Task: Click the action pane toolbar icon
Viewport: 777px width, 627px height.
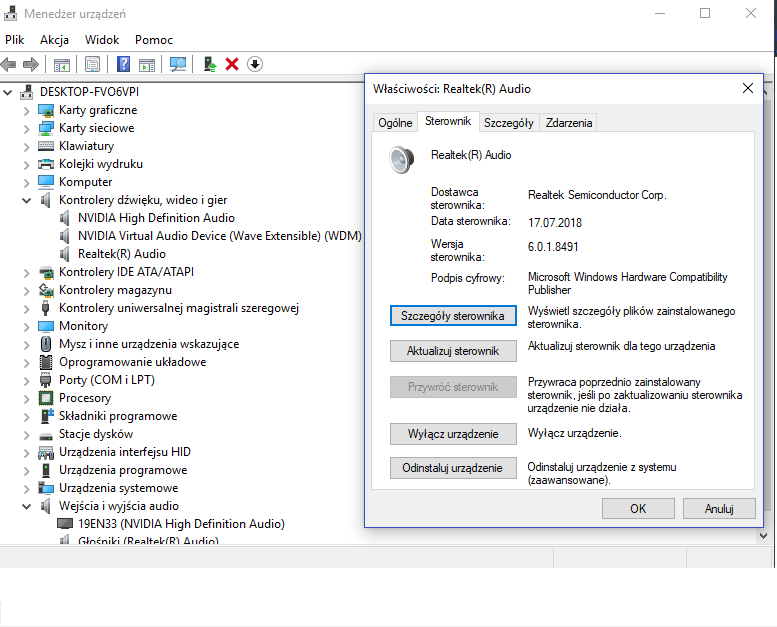Action: 147,64
